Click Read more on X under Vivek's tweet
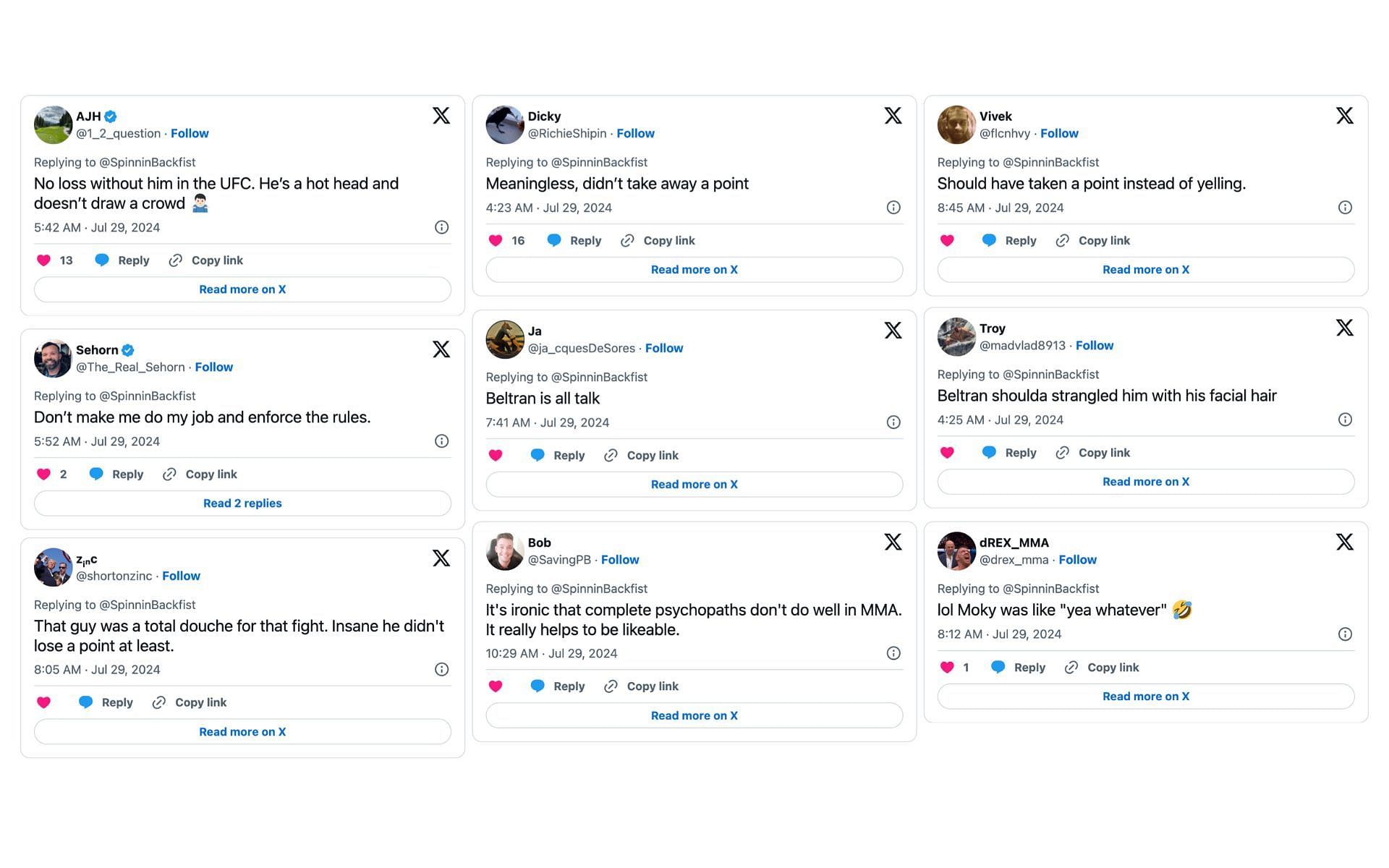The height and width of the screenshot is (868, 1389). pyautogui.click(x=1146, y=269)
